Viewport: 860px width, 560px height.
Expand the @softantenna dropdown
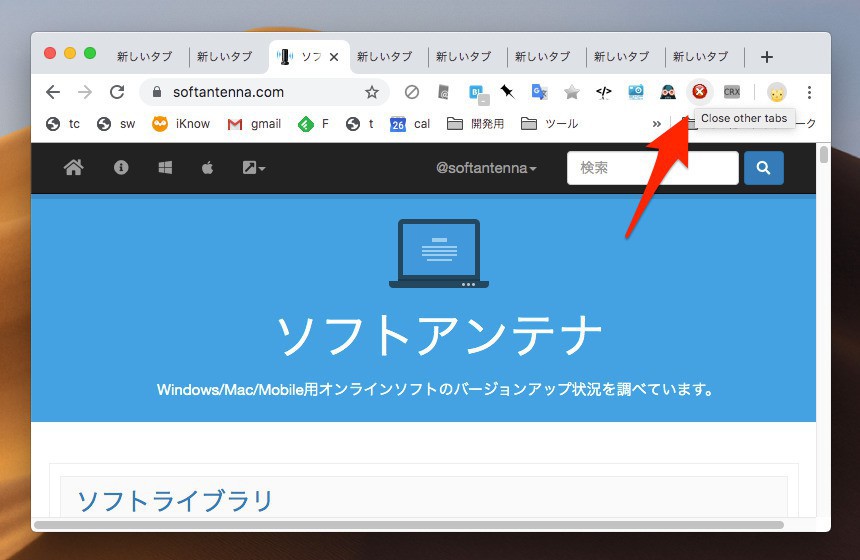[x=486, y=168]
